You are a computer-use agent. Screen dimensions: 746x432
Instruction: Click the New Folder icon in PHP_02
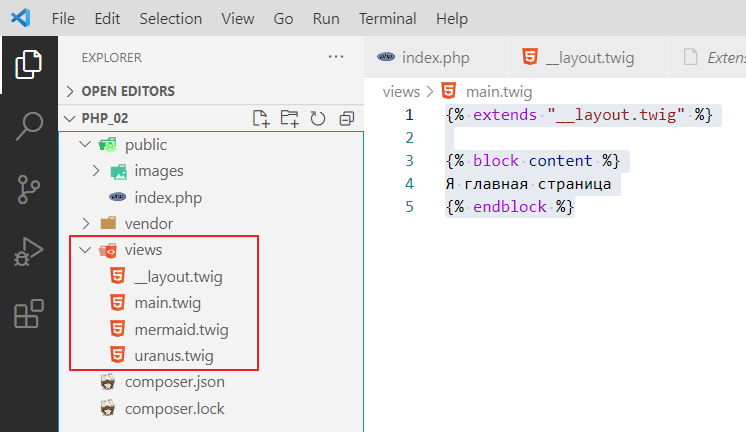[x=289, y=119]
